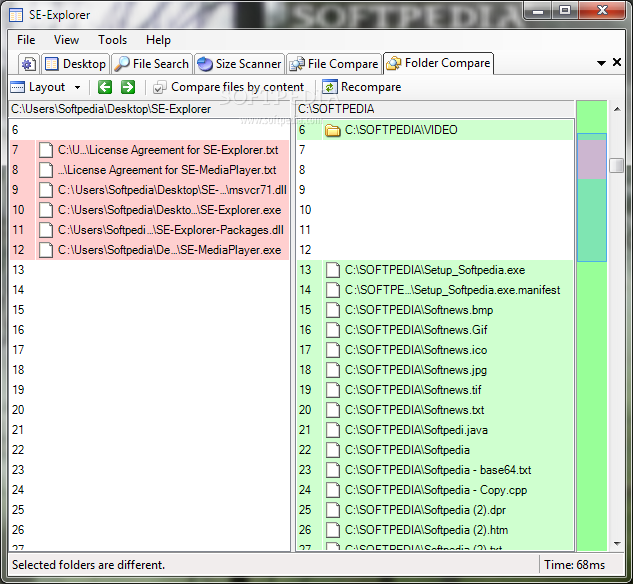Open the View menu
The image size is (633, 584).
pos(66,40)
